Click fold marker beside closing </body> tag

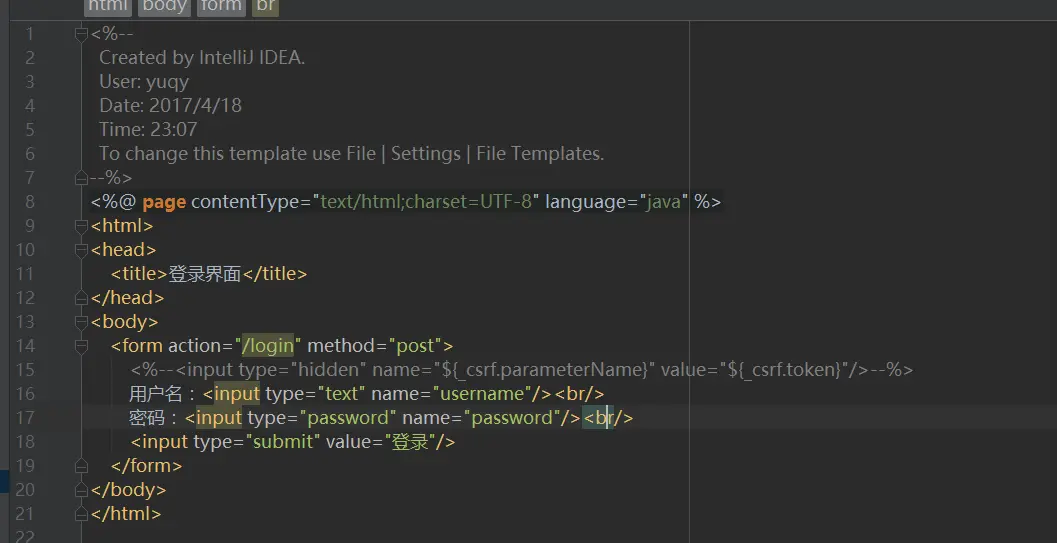[x=81, y=490]
